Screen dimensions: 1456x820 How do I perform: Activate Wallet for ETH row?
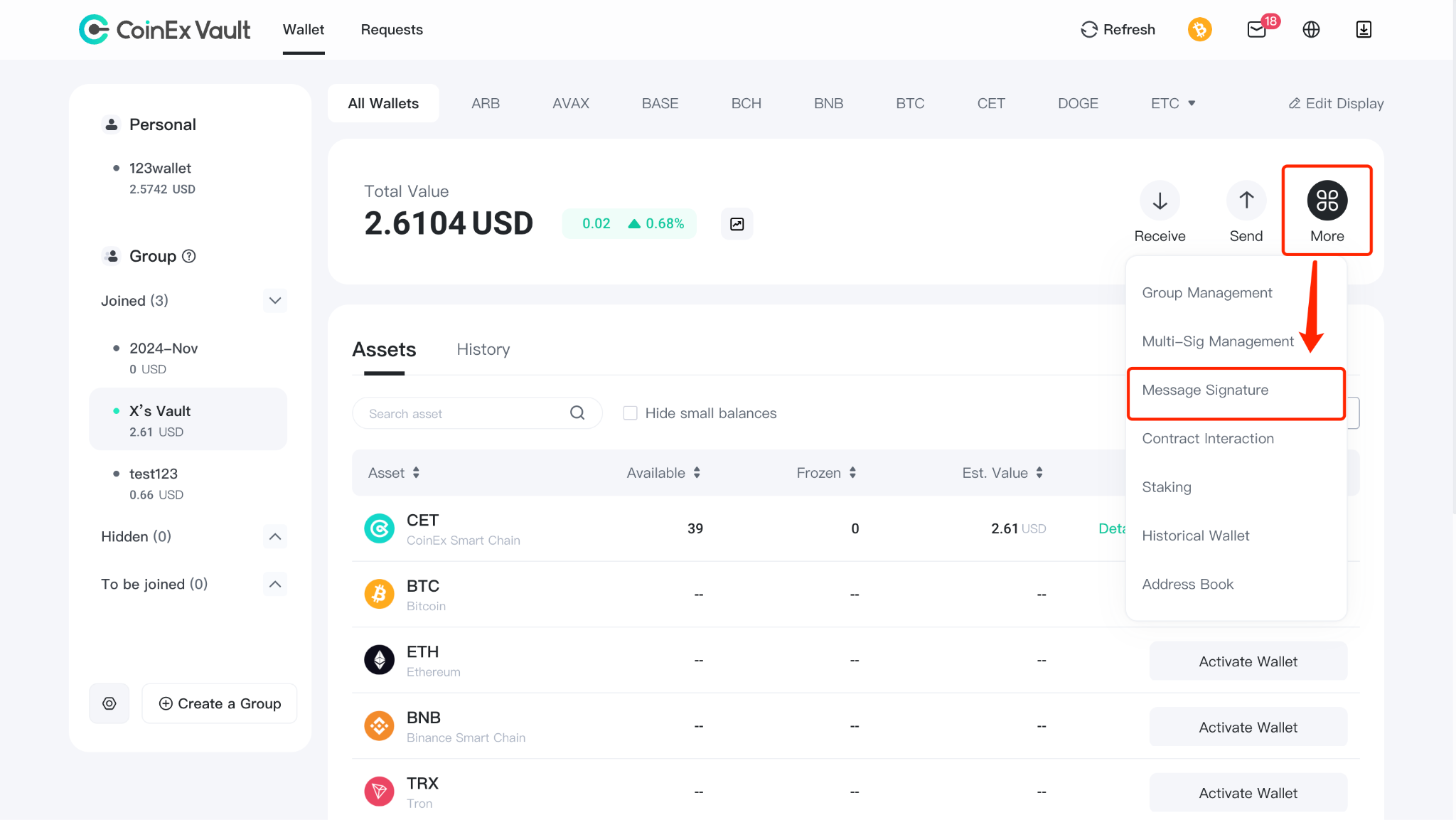[x=1248, y=661]
